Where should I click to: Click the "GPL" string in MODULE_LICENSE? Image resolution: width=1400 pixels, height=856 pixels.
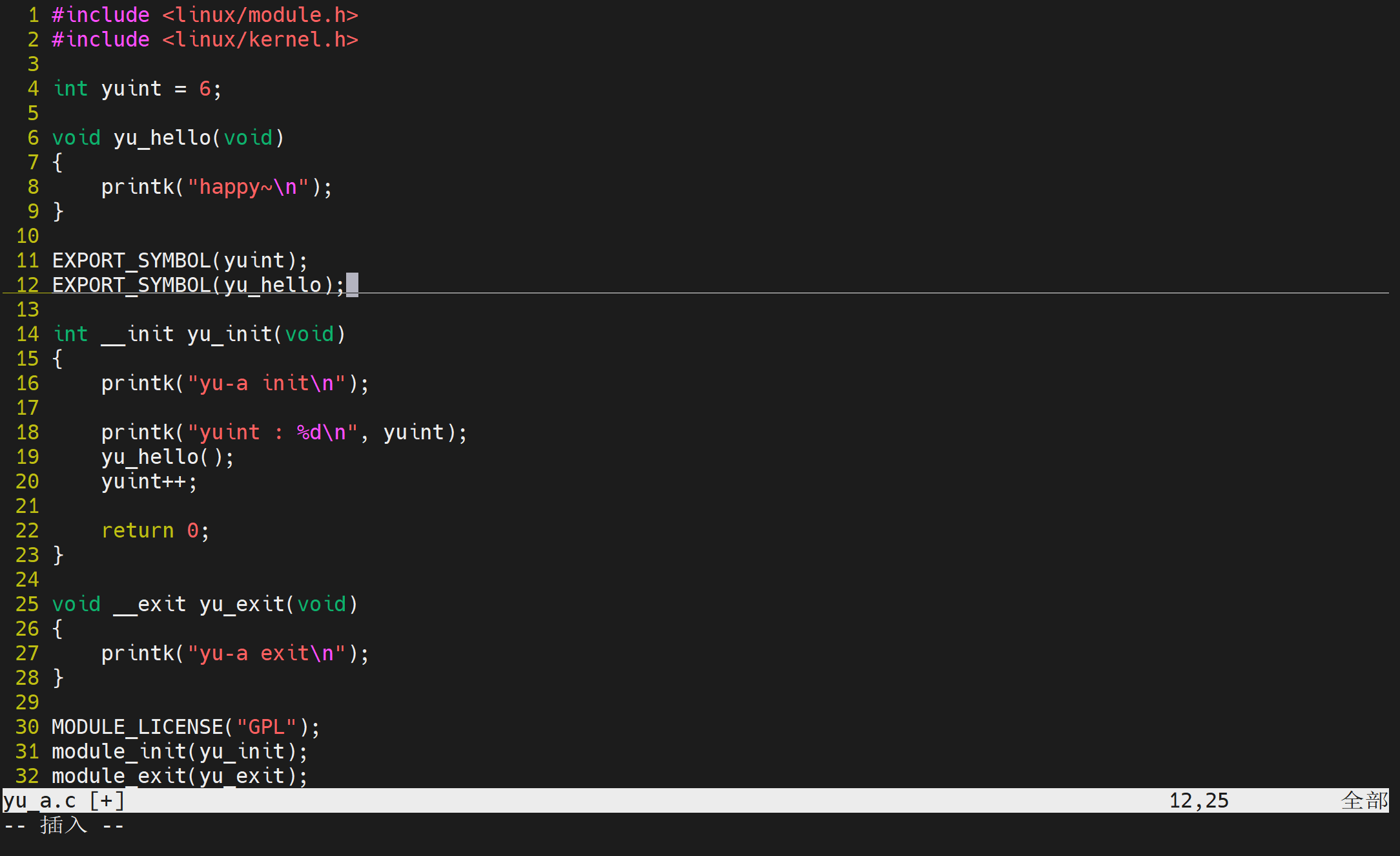coord(266,727)
